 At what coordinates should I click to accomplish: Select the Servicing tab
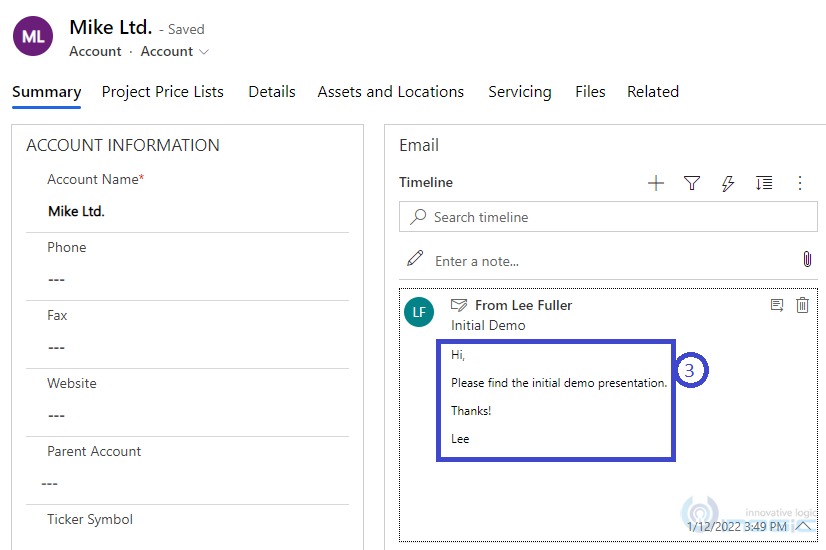pos(520,92)
